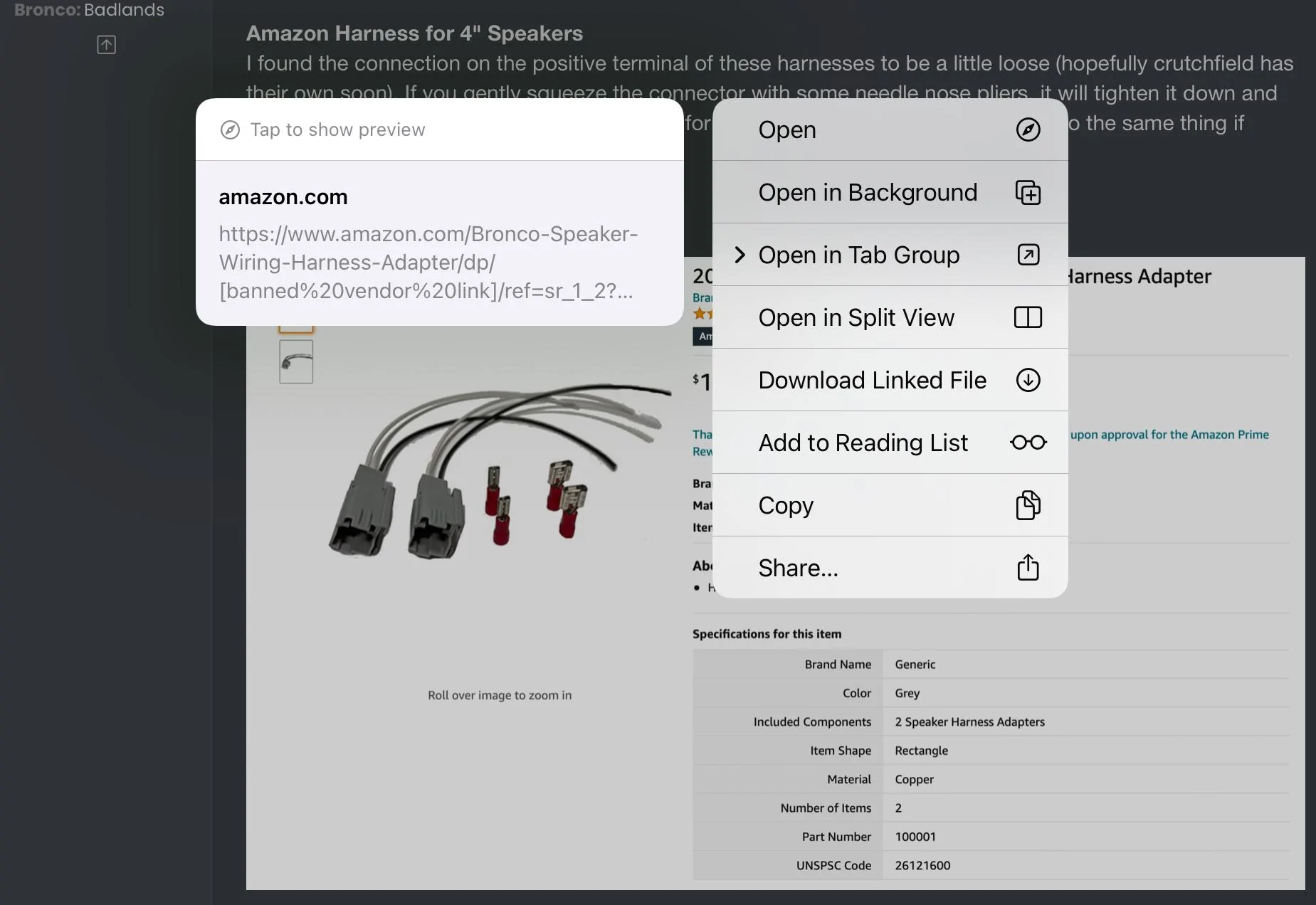Click the Included Components label
This screenshot has height=905, width=1316.
click(812, 722)
